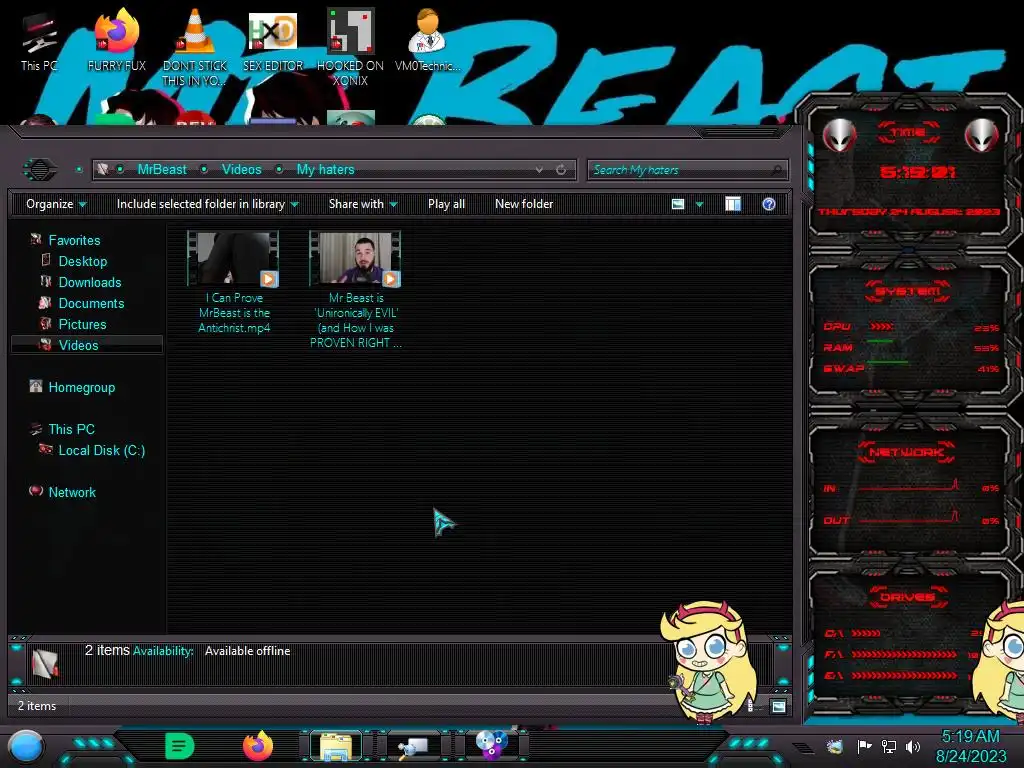Open the DONT STICK THIS VLC shortcut
The image size is (1024, 768).
(x=195, y=47)
